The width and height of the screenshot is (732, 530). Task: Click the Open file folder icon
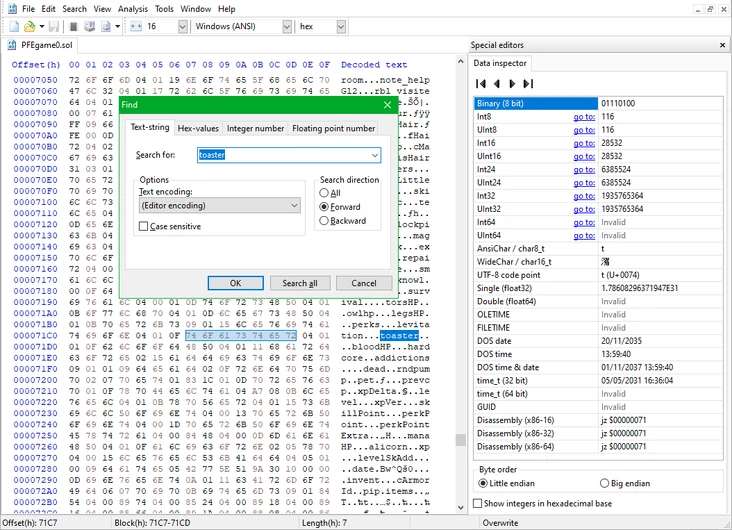click(29, 26)
